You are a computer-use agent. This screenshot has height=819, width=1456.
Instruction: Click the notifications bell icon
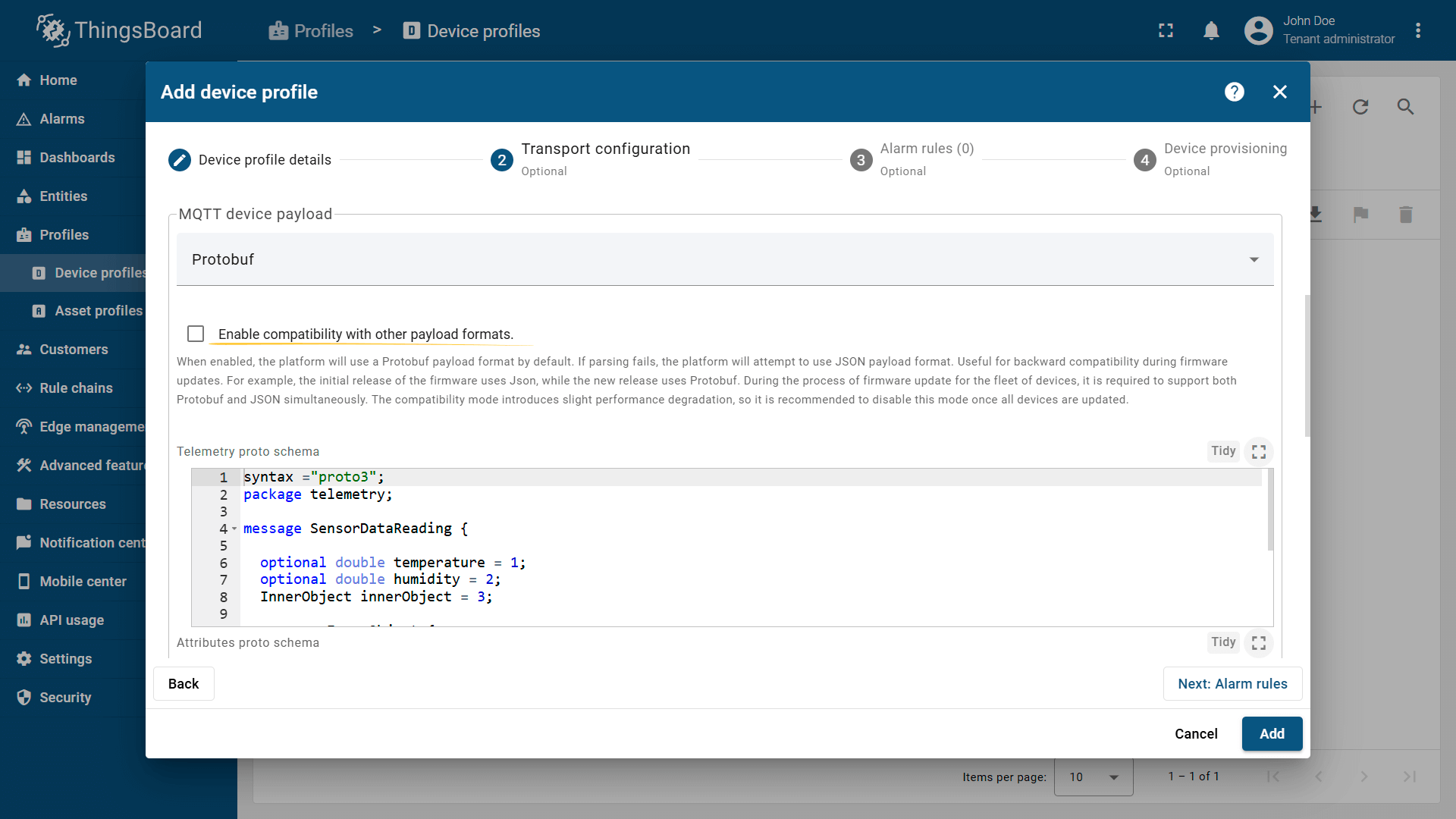click(x=1211, y=31)
